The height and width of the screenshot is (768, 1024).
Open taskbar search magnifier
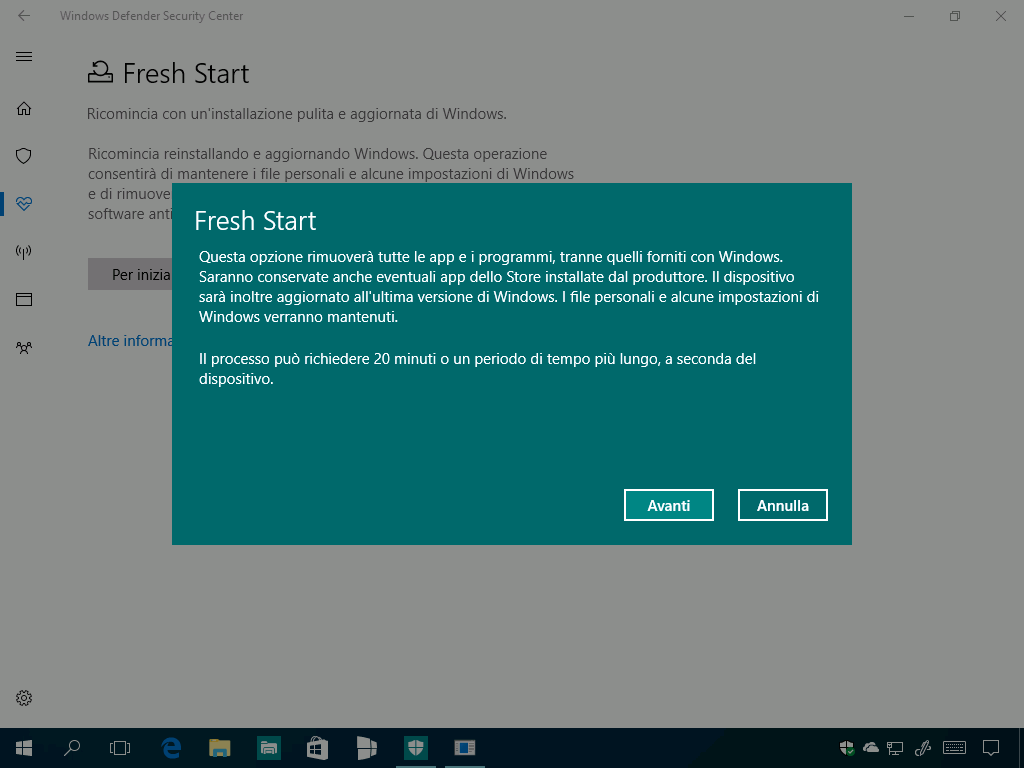(x=72, y=748)
